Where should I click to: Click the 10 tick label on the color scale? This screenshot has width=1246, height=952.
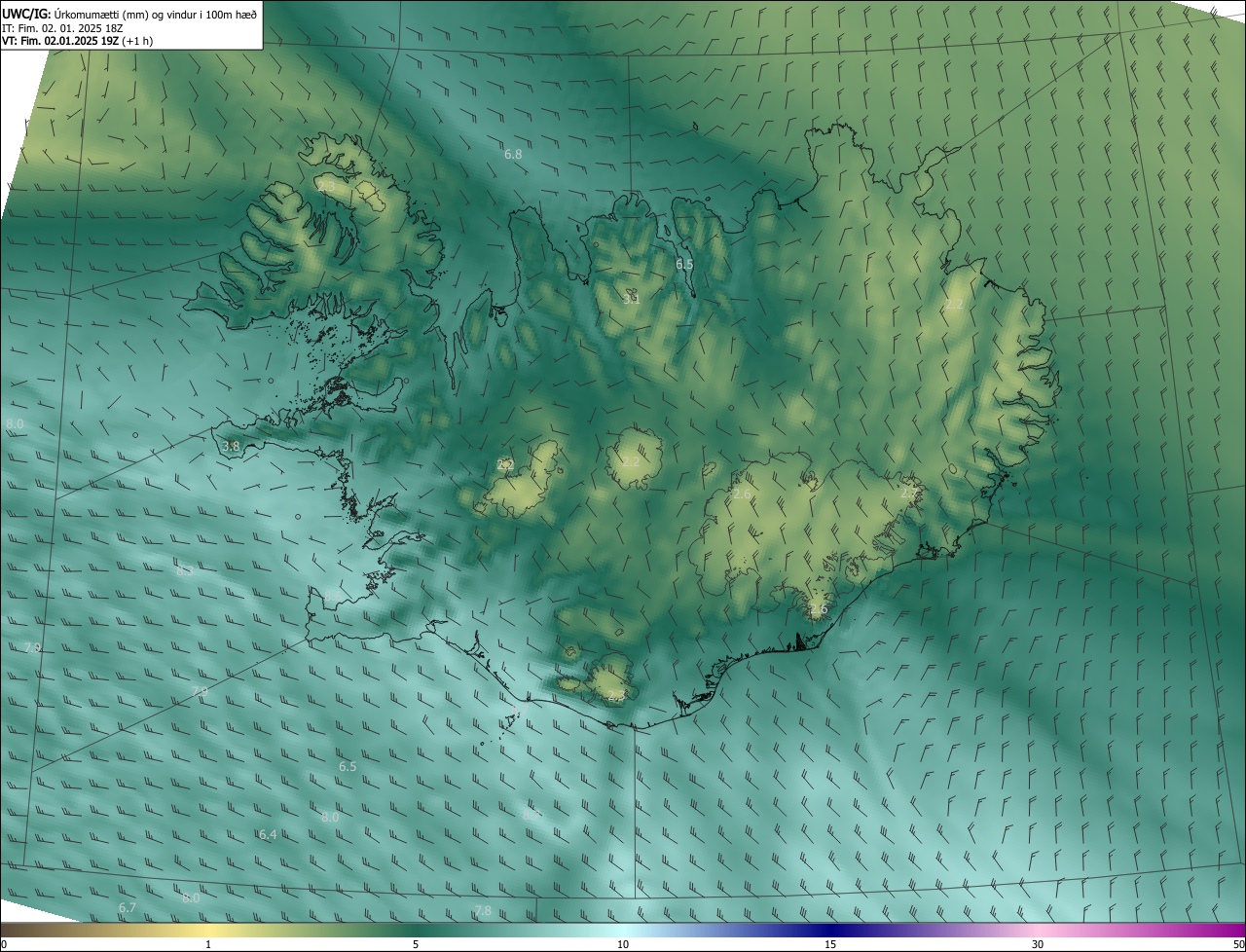[623, 944]
